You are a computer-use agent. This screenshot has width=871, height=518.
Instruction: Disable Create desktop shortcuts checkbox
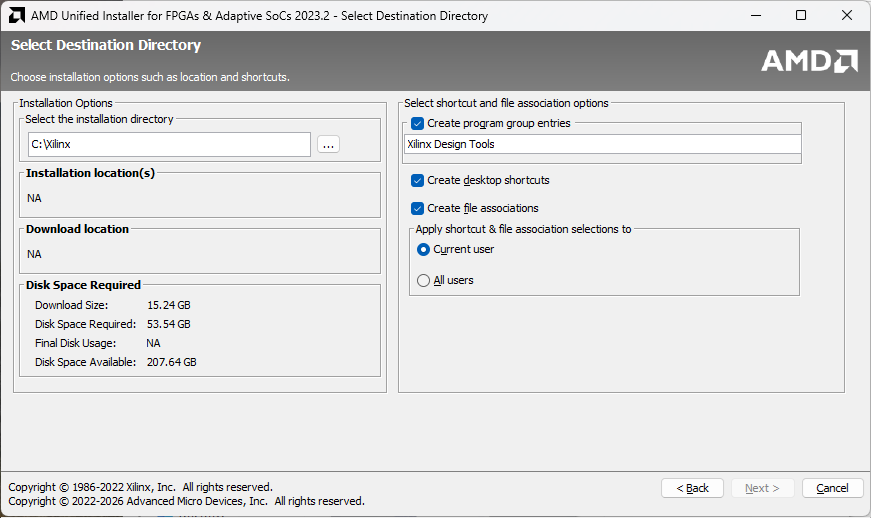pyautogui.click(x=418, y=181)
